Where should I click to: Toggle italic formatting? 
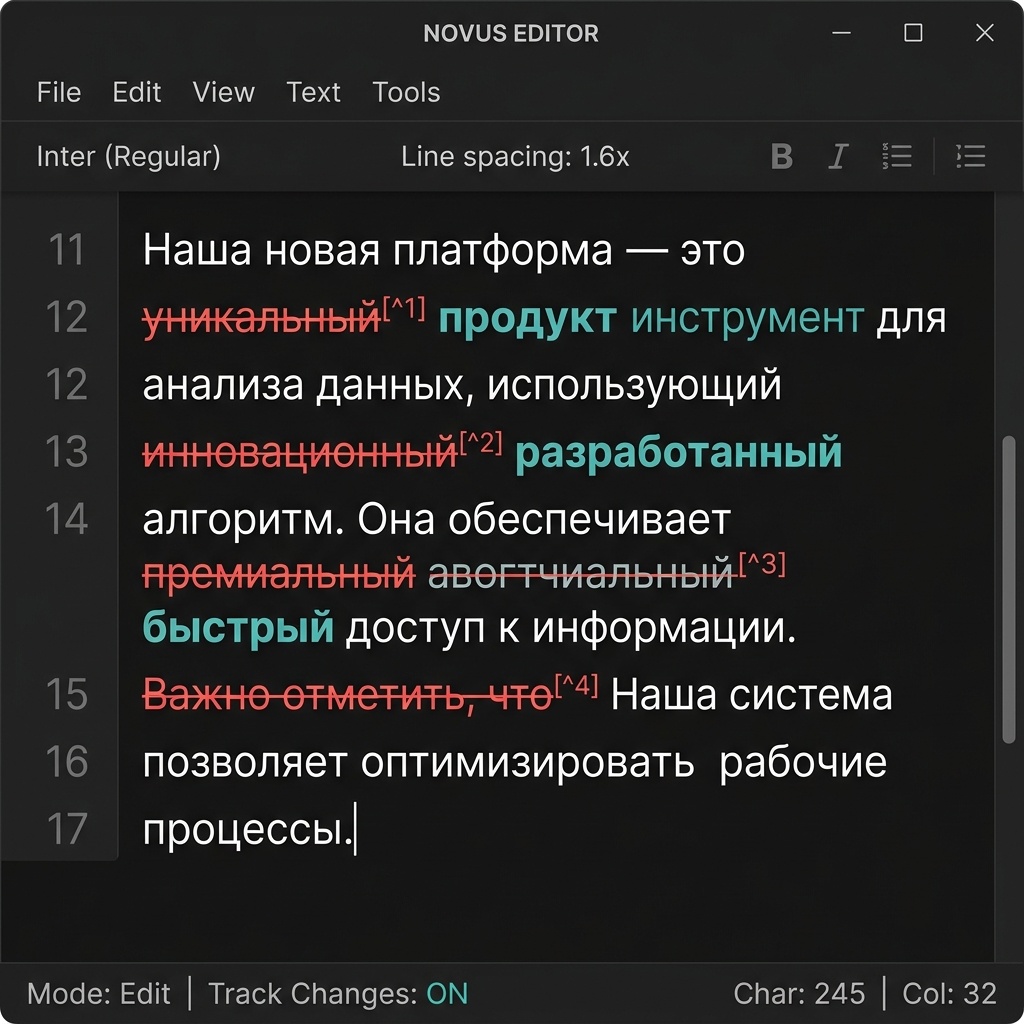click(x=839, y=157)
